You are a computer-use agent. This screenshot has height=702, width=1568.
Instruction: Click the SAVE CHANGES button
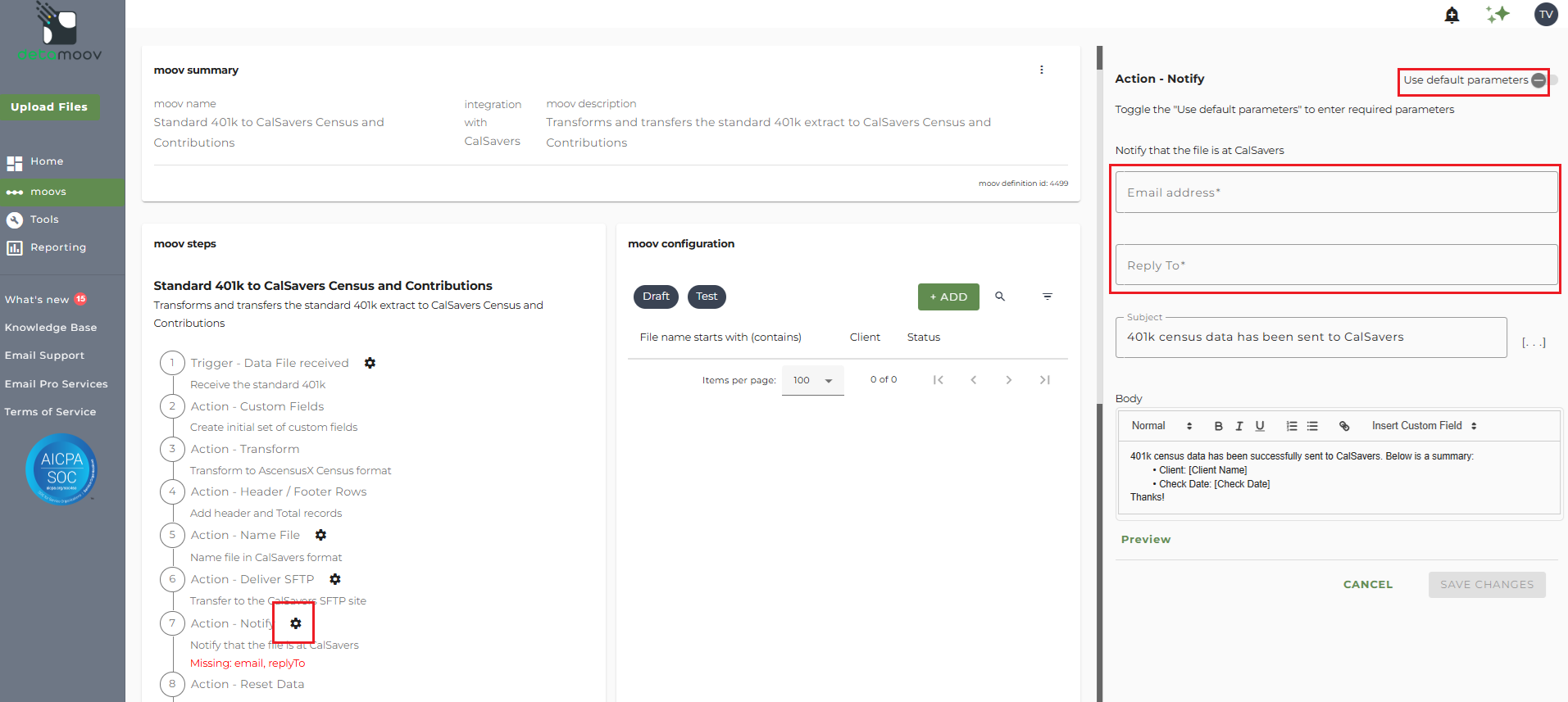tap(1487, 585)
